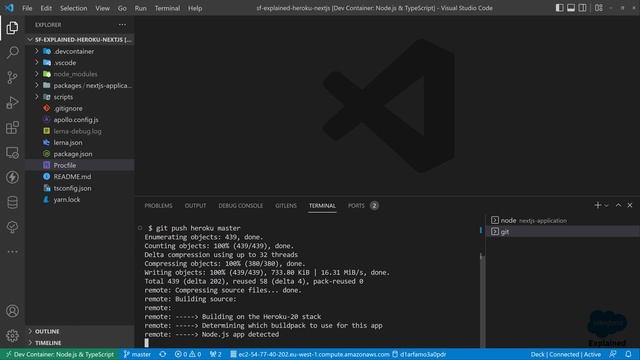This screenshot has height=360, width=640.
Task: Open the Accounts icon
Action: [x=12, y=311]
